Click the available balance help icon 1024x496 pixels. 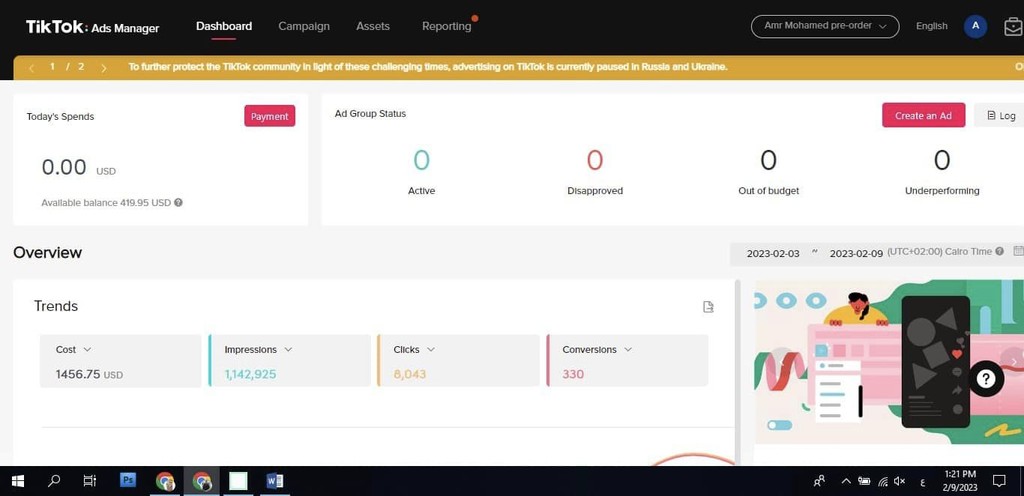(x=178, y=202)
